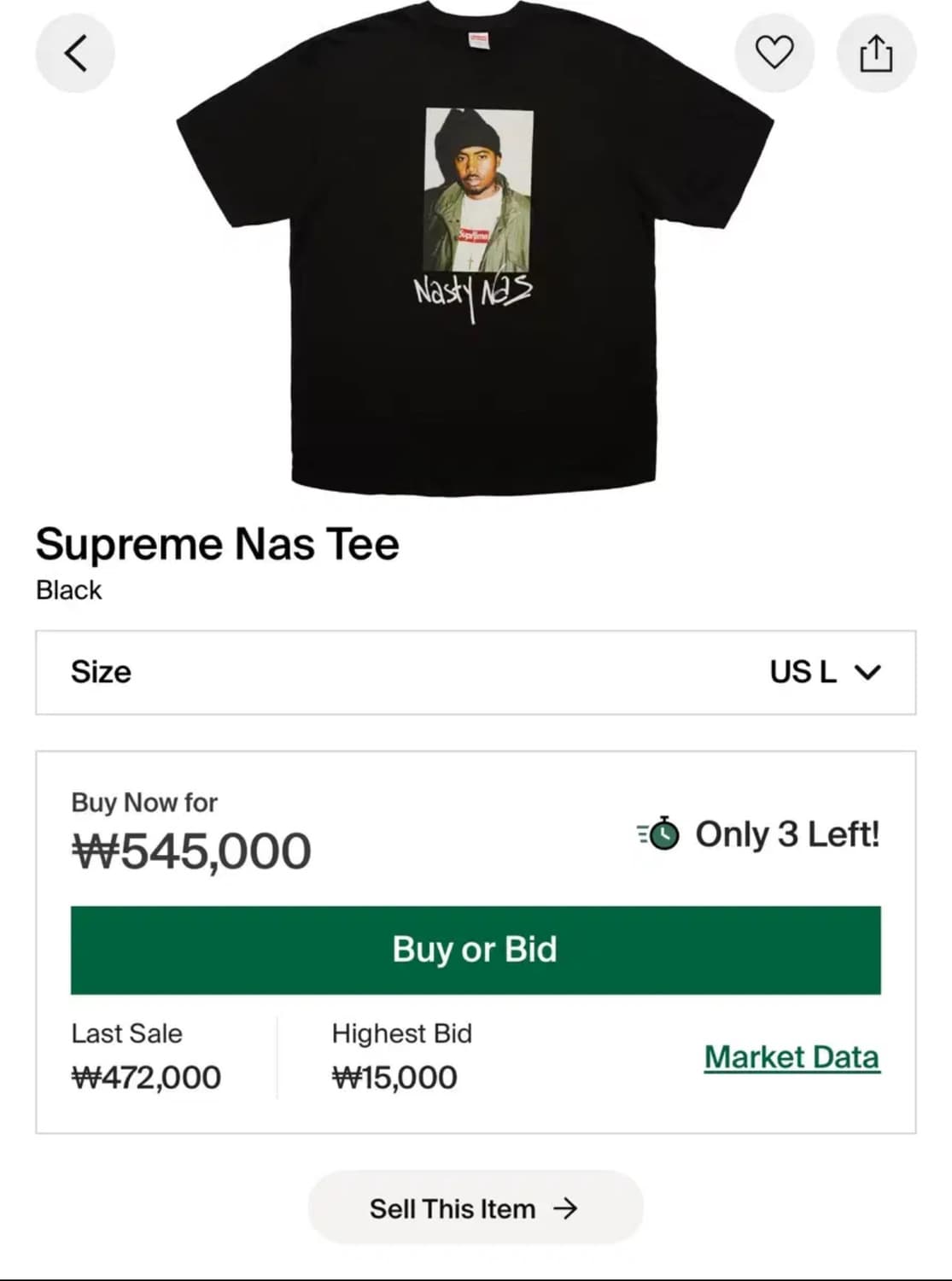This screenshot has height=1281, width=952.
Task: Click the Supreme Nas Tee title
Action: pos(217,544)
